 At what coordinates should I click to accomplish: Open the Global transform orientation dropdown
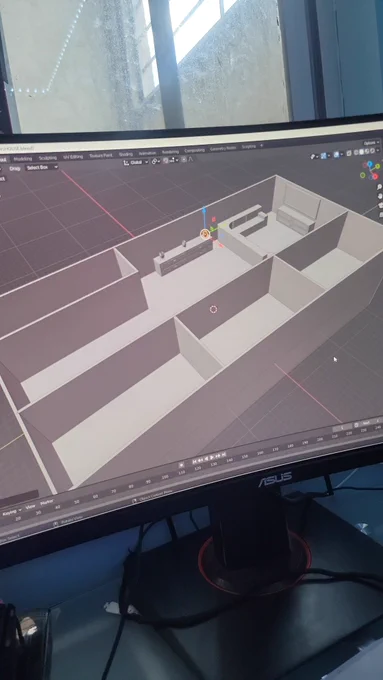click(x=136, y=162)
